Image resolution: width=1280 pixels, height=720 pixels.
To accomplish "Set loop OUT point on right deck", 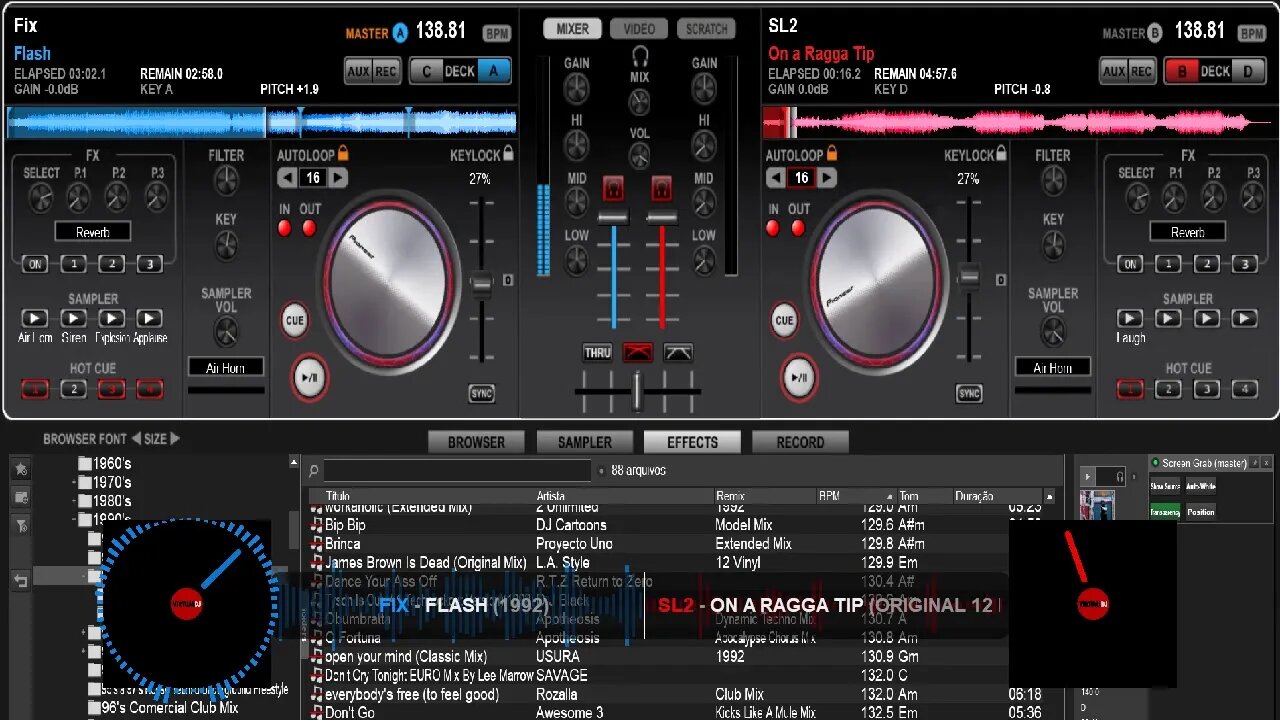I will tap(798, 228).
